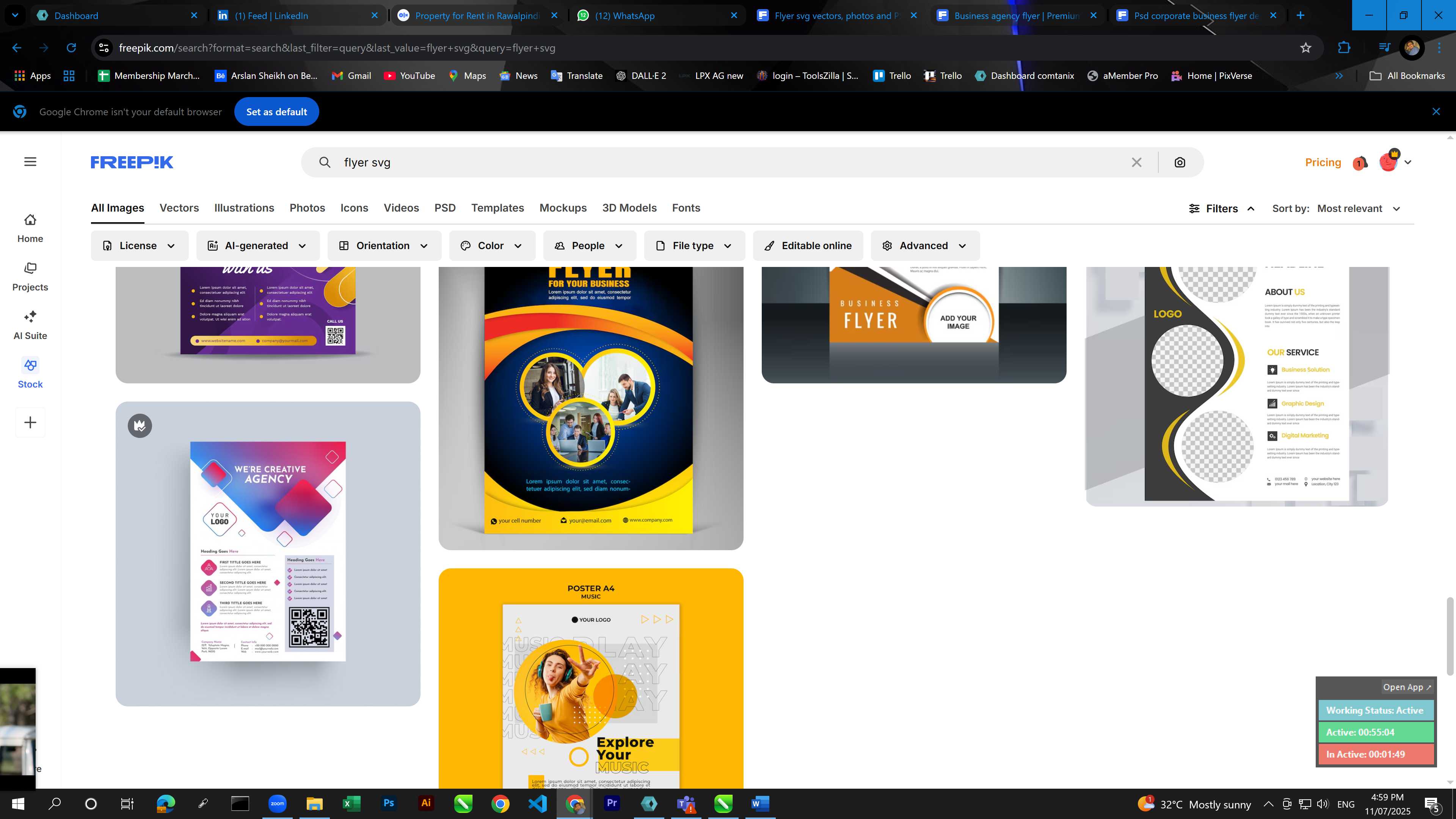Screen dimensions: 1456x819
Task: Collapse the Filters panel
Action: click(x=1221, y=209)
